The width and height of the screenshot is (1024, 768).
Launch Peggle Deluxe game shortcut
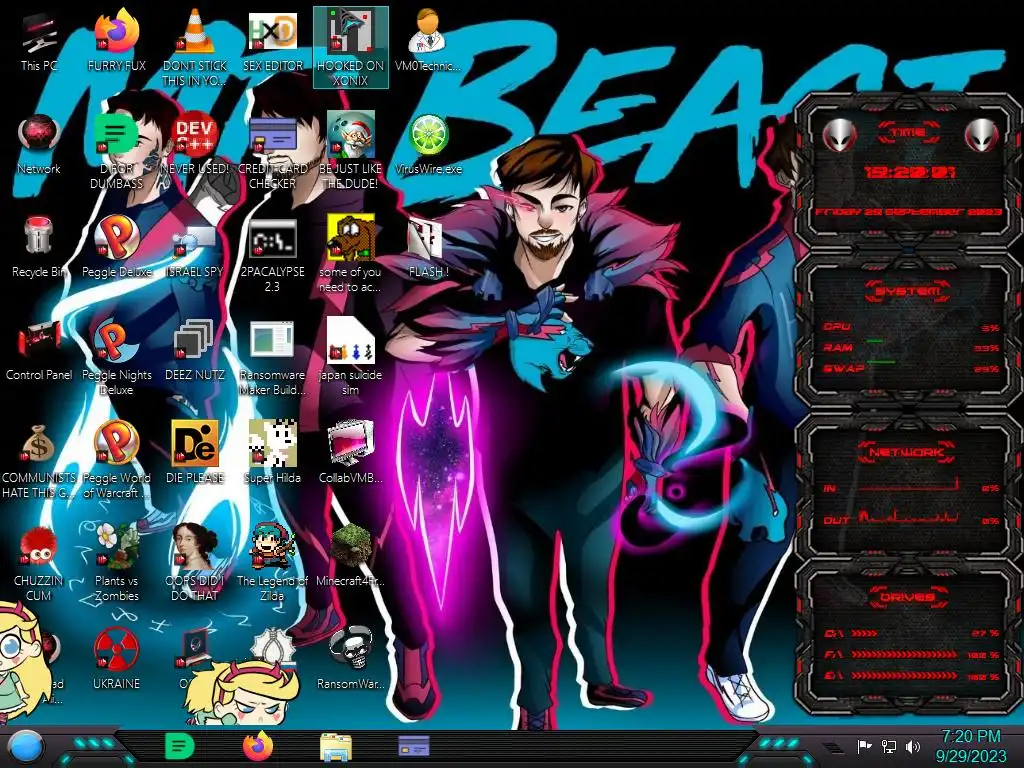pyautogui.click(x=116, y=247)
